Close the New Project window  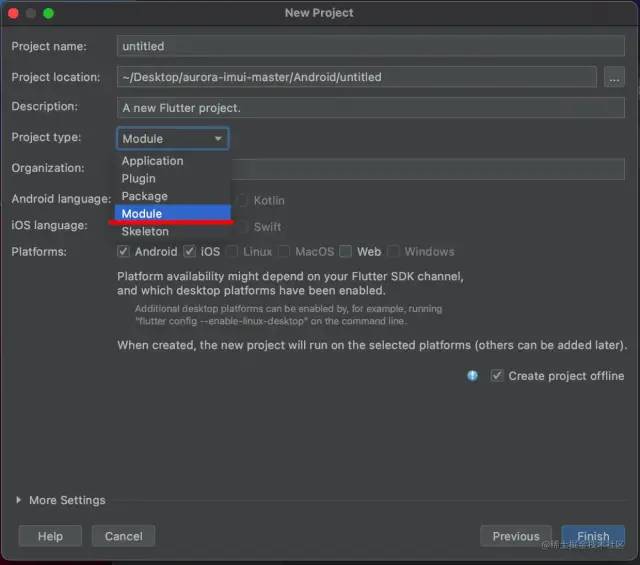pyautogui.click(x=13, y=13)
